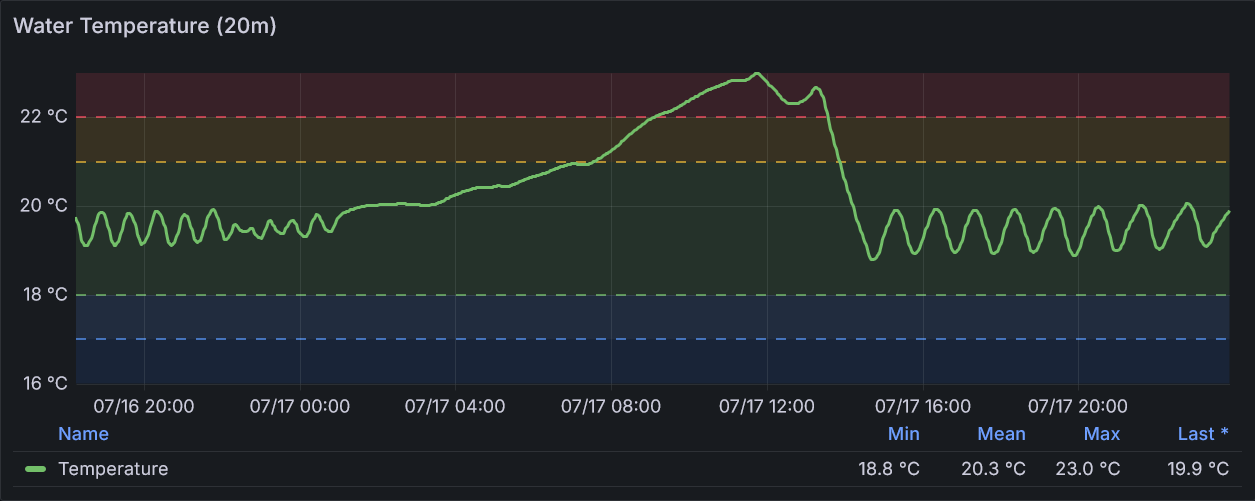This screenshot has height=501, width=1255.
Task: Select the 19.9 °C Last value
Action: pos(1198,469)
